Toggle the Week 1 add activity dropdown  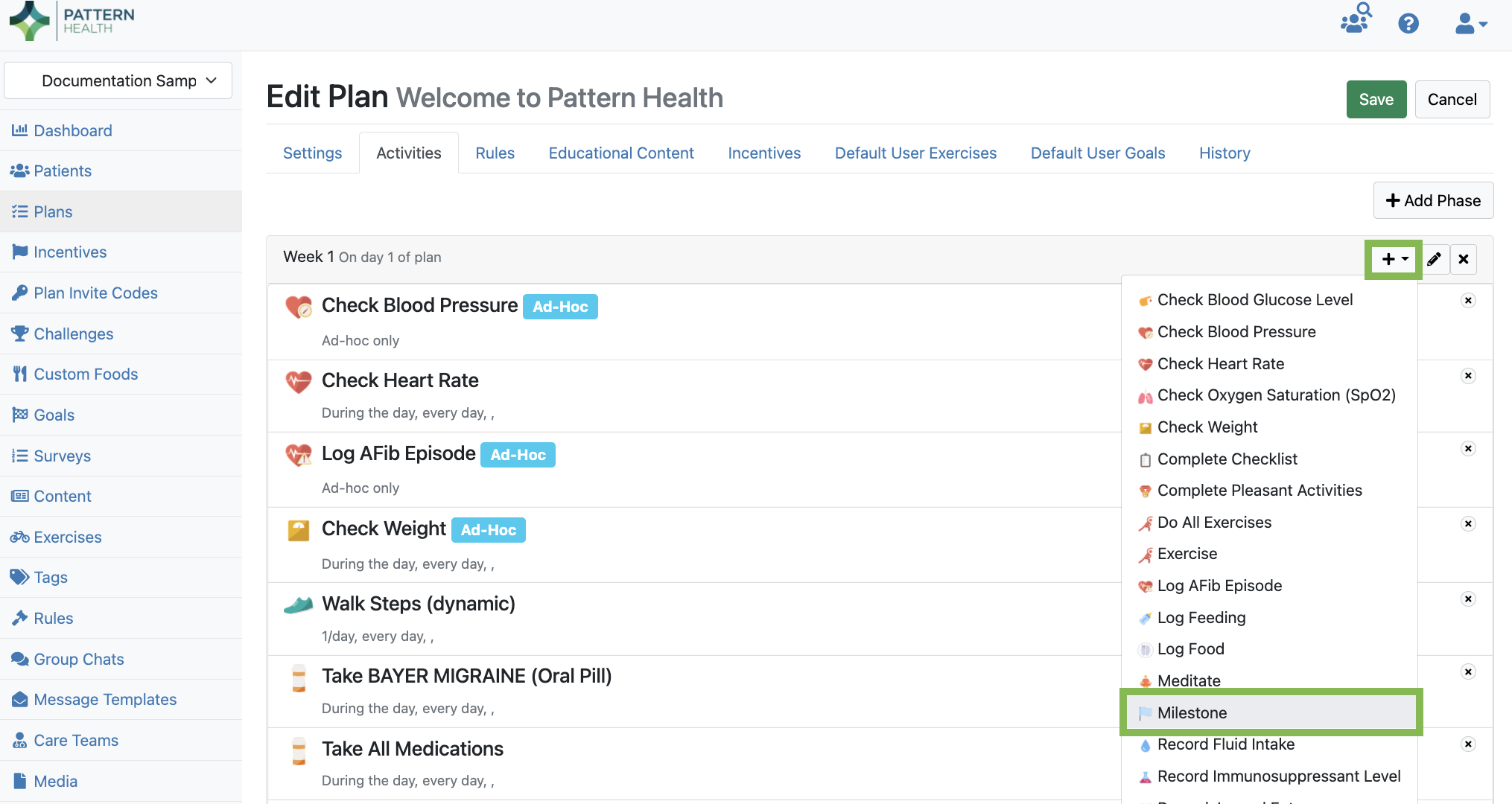(x=1394, y=259)
